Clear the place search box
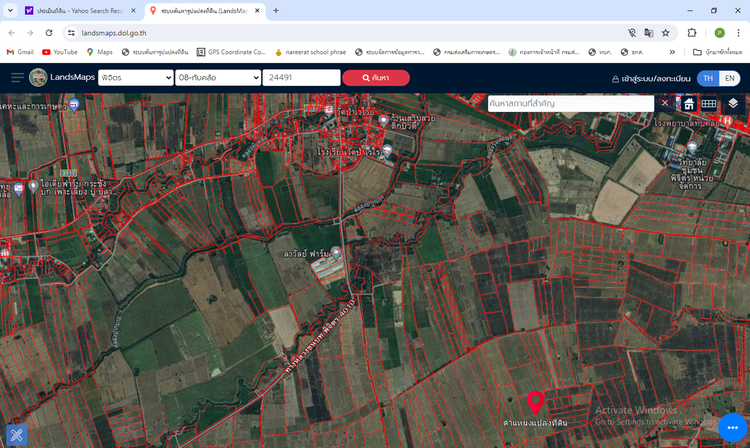This screenshot has width=750, height=448. click(x=665, y=103)
